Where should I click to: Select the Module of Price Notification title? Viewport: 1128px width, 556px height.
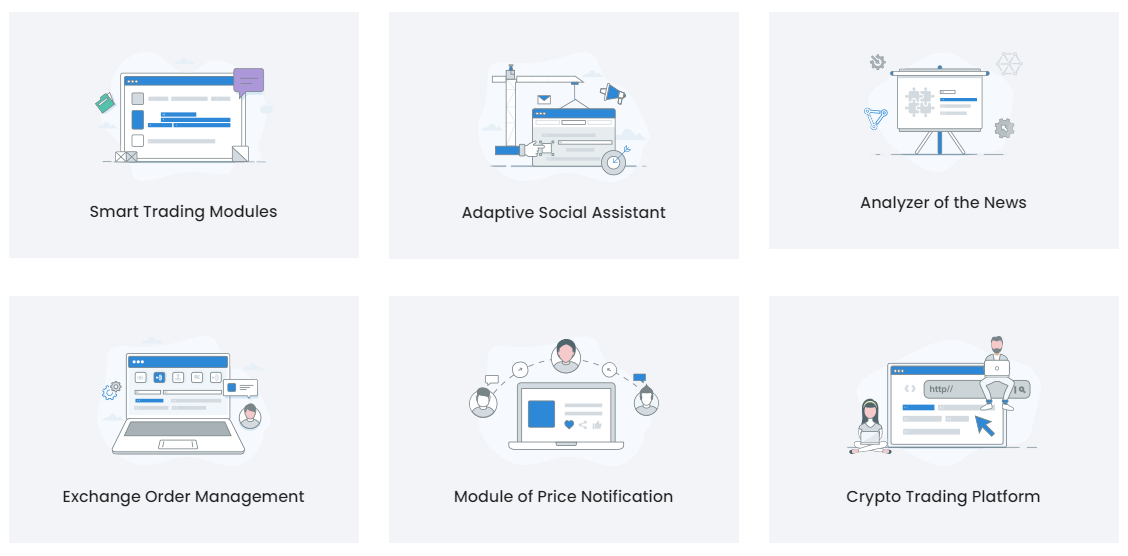point(563,497)
